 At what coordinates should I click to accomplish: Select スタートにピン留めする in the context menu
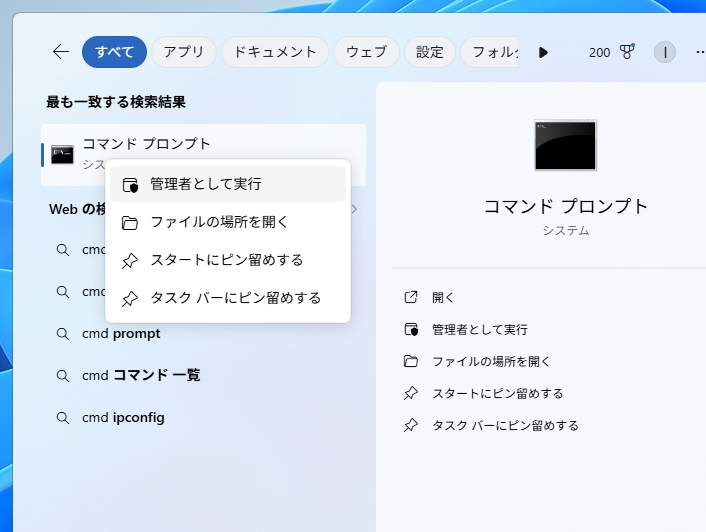click(227, 260)
